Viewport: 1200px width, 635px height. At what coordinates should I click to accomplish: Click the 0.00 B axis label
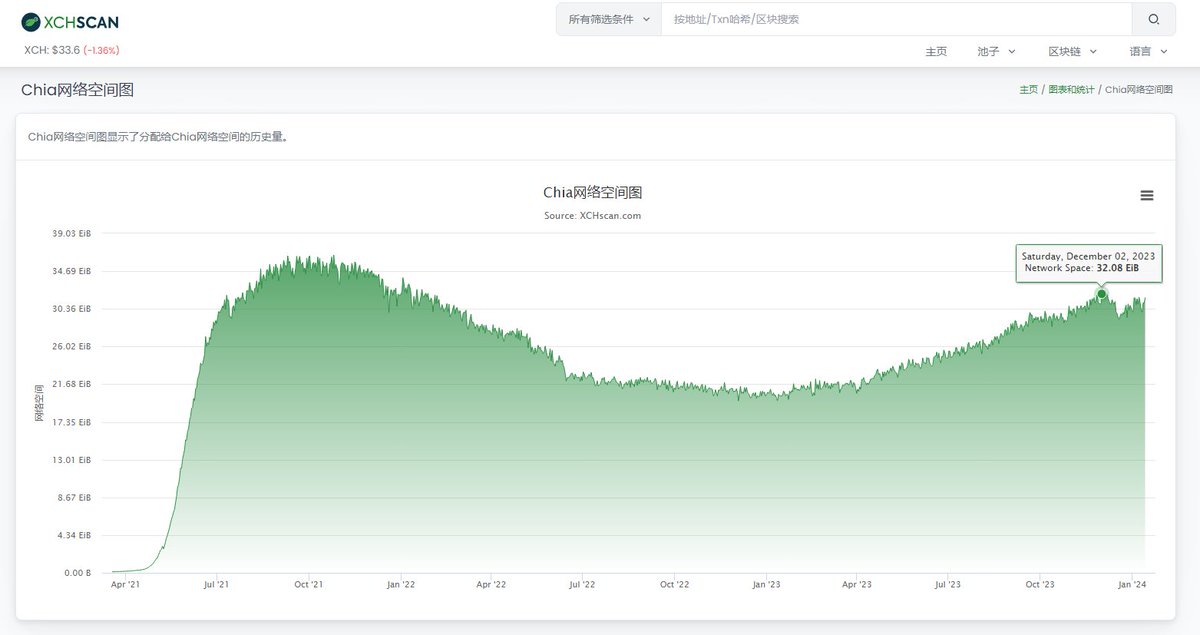[77, 573]
